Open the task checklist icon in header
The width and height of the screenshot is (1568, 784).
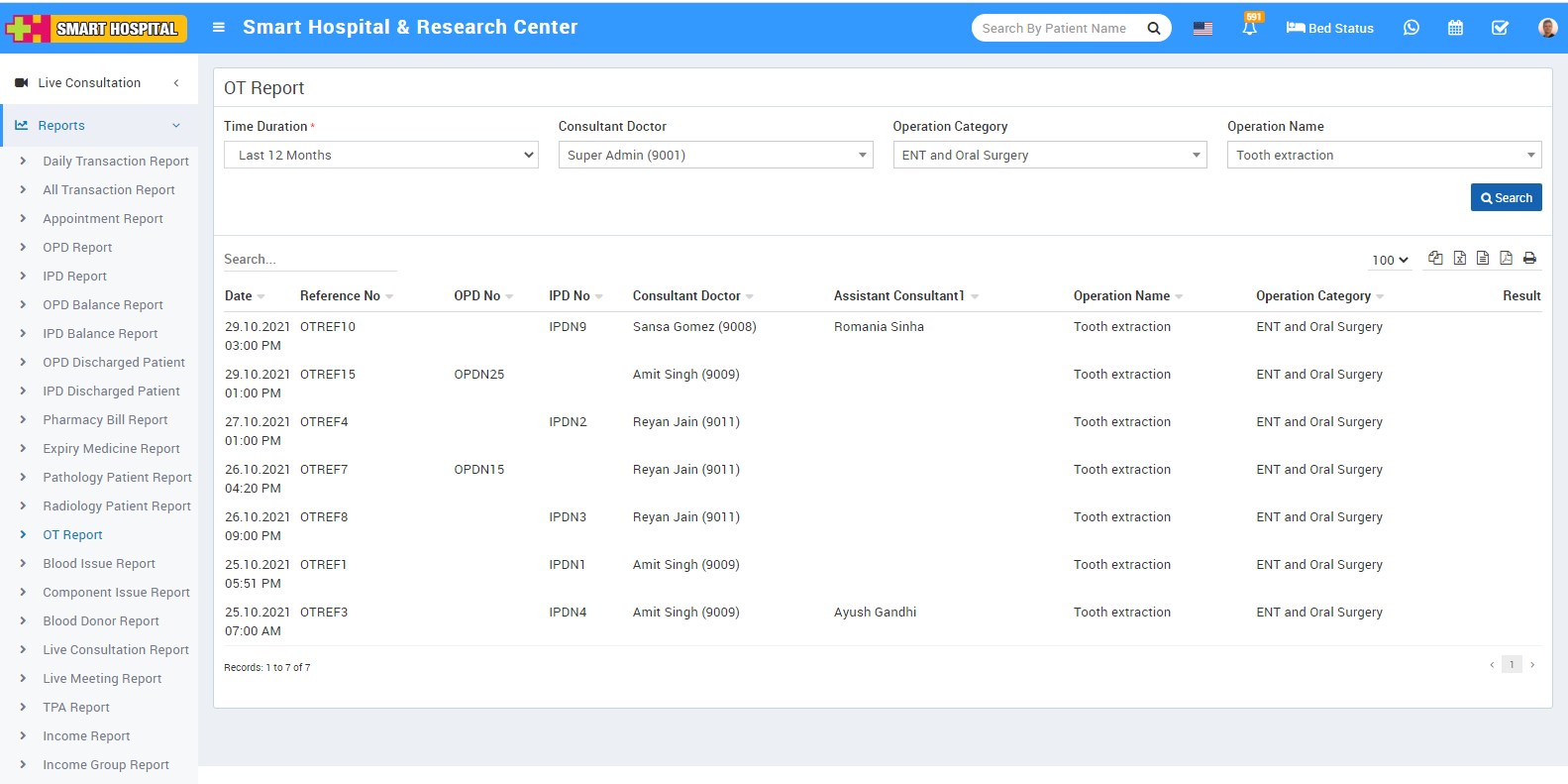click(1500, 28)
